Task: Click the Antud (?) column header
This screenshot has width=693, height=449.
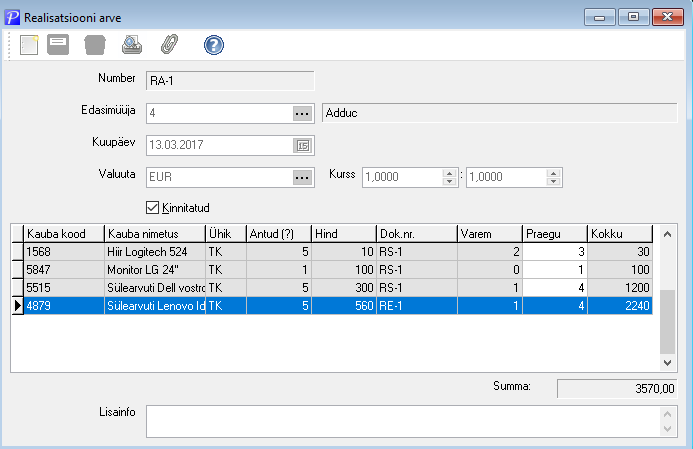Action: [x=279, y=234]
